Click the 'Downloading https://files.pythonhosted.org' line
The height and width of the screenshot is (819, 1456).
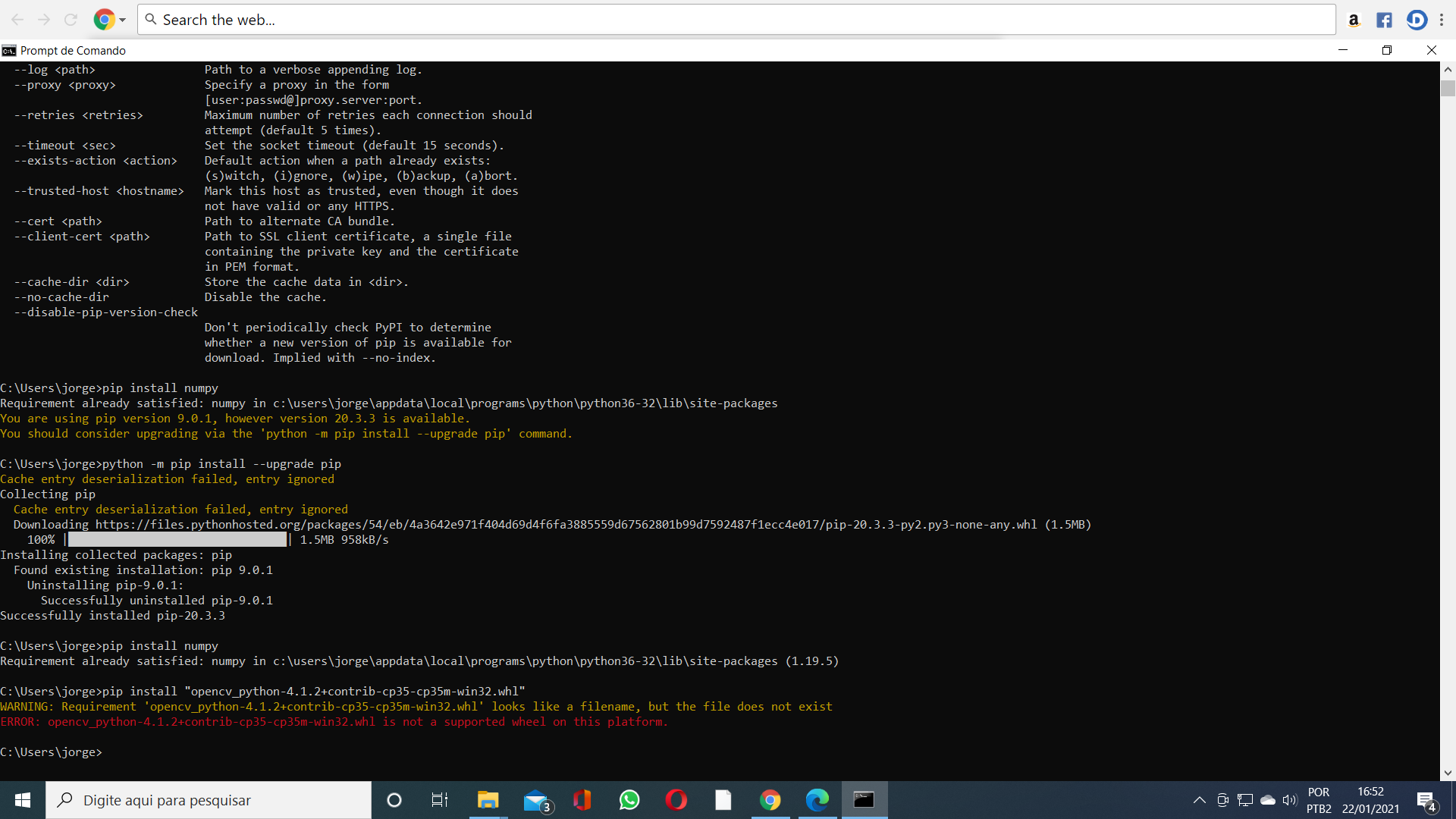point(552,525)
